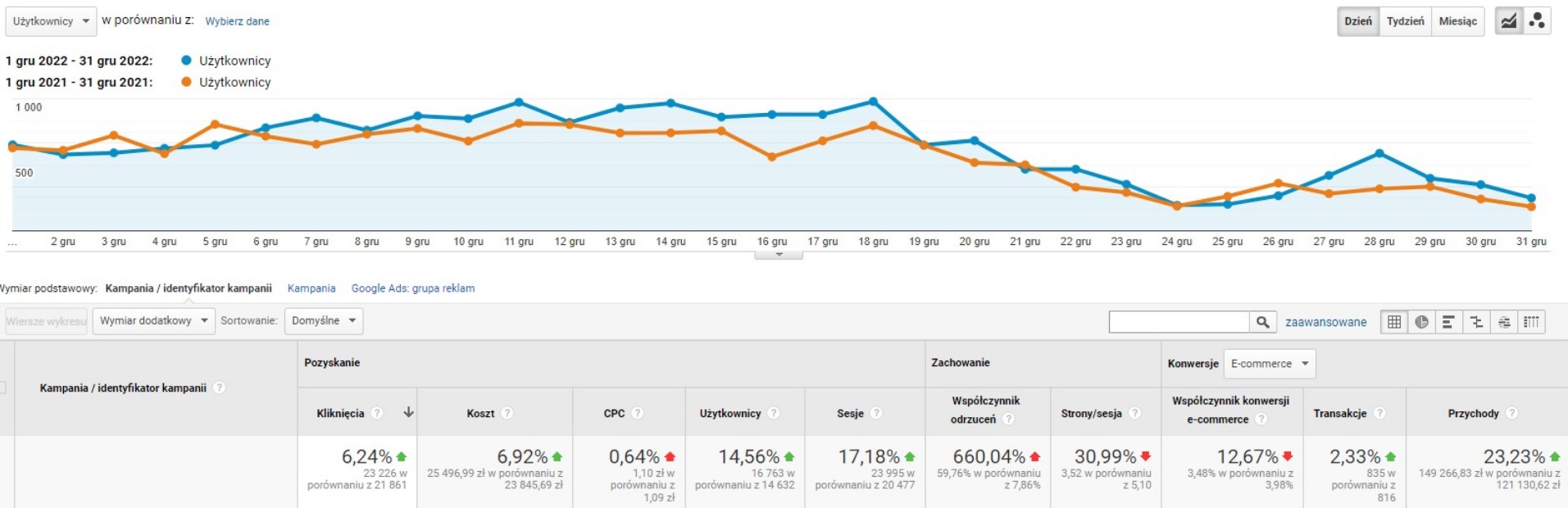Click the blue data point at 28 gru
Viewport: 1568px width, 508px height.
pyautogui.click(x=1379, y=153)
